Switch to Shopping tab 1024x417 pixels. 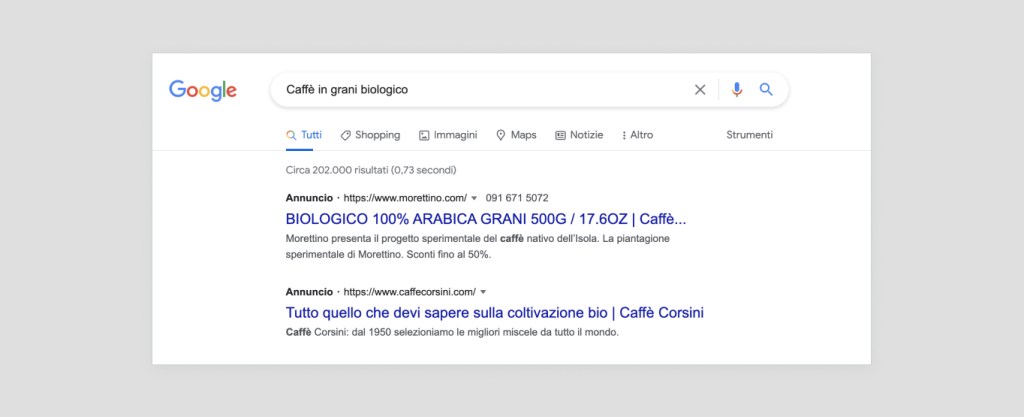click(370, 135)
